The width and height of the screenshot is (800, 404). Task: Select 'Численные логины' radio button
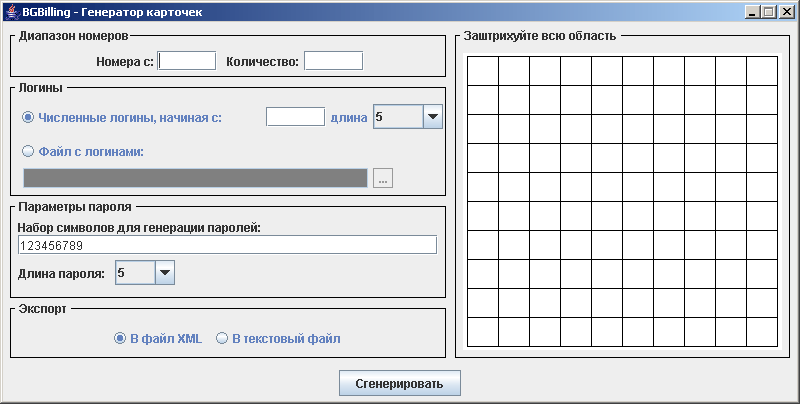click(28, 117)
